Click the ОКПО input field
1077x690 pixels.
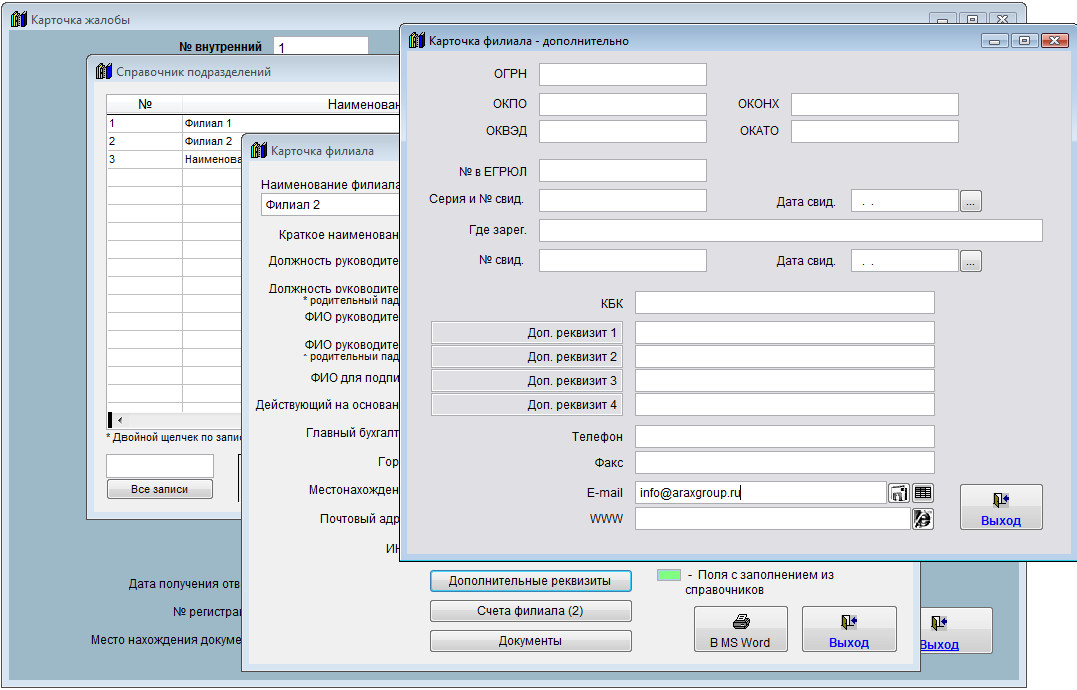tap(622, 104)
